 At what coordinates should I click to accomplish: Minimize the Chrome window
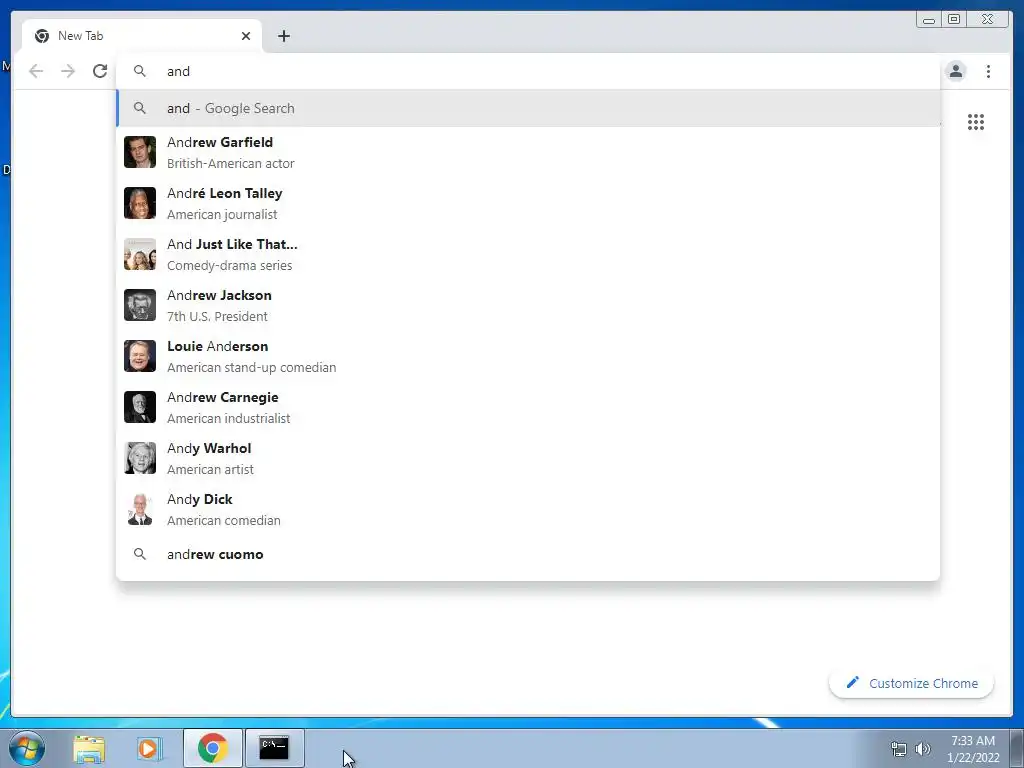click(929, 19)
